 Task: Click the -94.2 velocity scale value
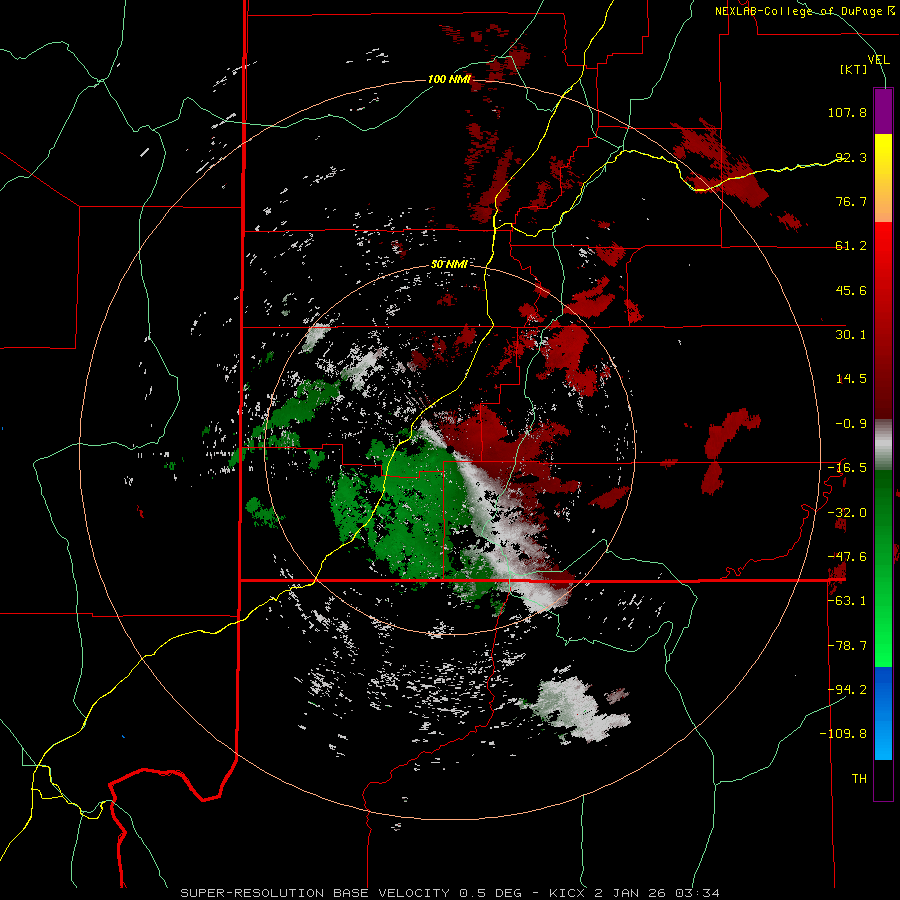coord(847,690)
